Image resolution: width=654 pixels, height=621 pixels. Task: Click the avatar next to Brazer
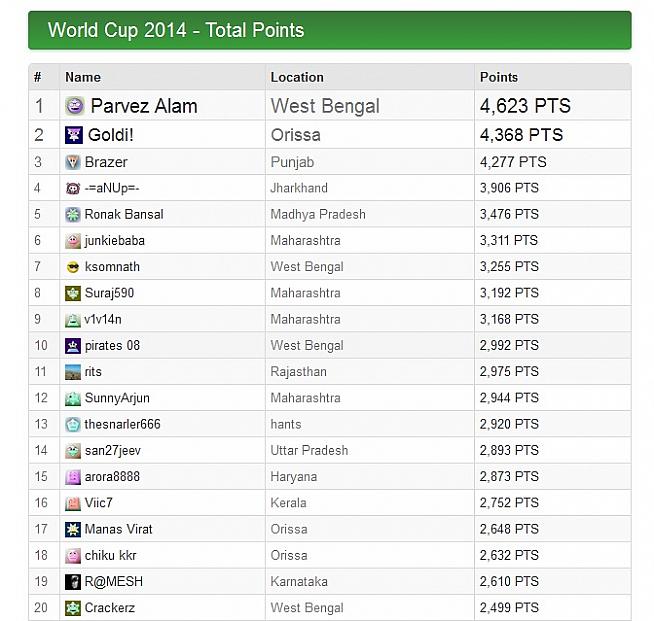(x=73, y=162)
